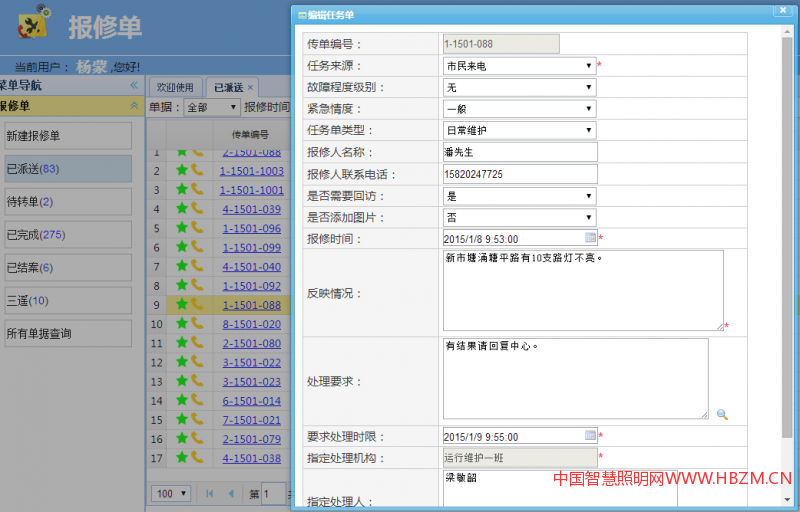Click the 报修人名称 input field
Image resolution: width=800 pixels, height=512 pixels.
point(520,152)
